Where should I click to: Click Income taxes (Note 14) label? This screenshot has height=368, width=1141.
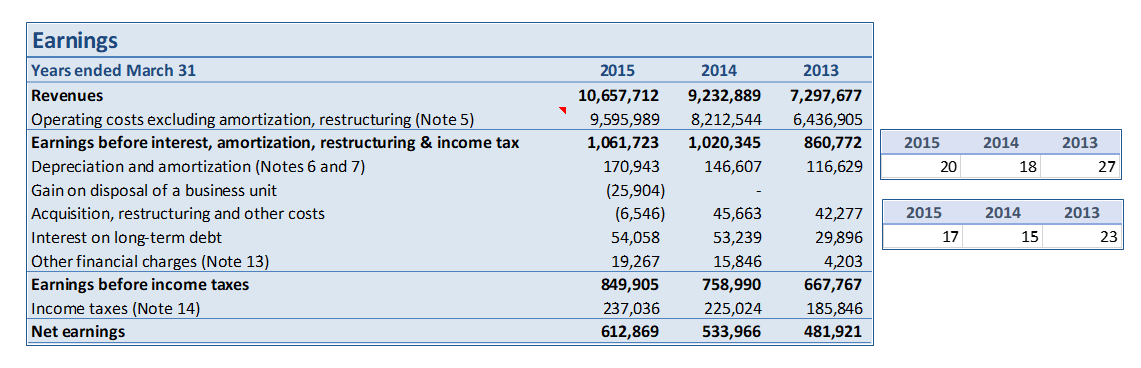(115, 308)
